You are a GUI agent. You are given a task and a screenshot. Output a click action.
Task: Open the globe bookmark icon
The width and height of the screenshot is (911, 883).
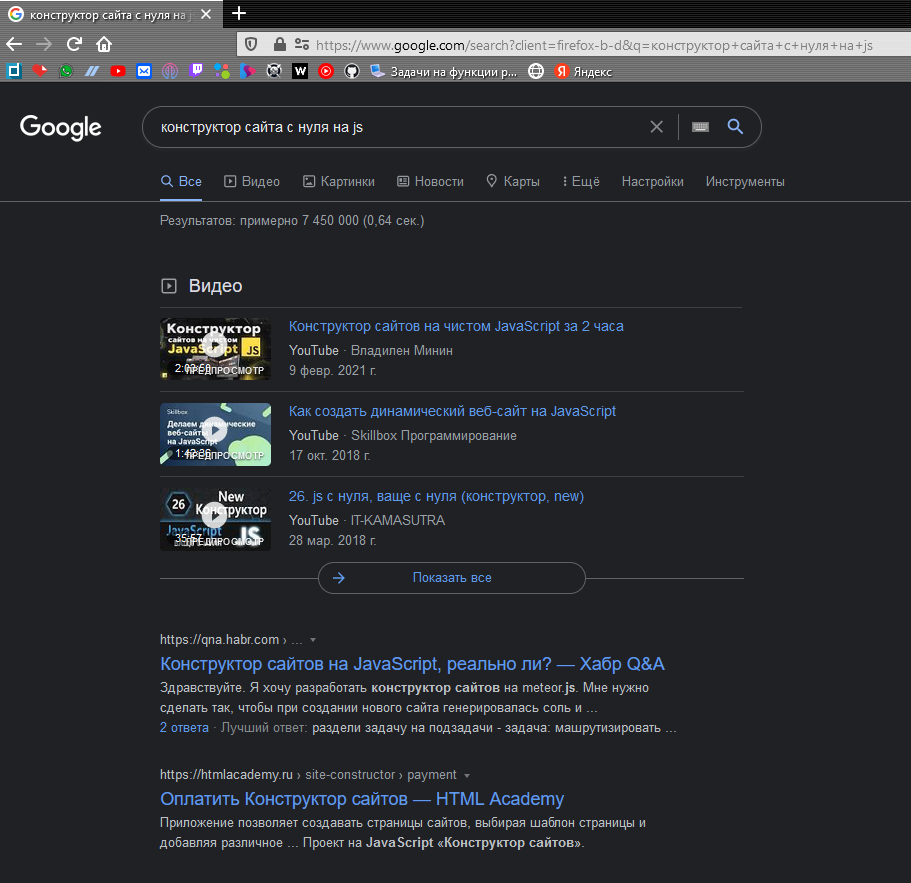click(x=536, y=71)
